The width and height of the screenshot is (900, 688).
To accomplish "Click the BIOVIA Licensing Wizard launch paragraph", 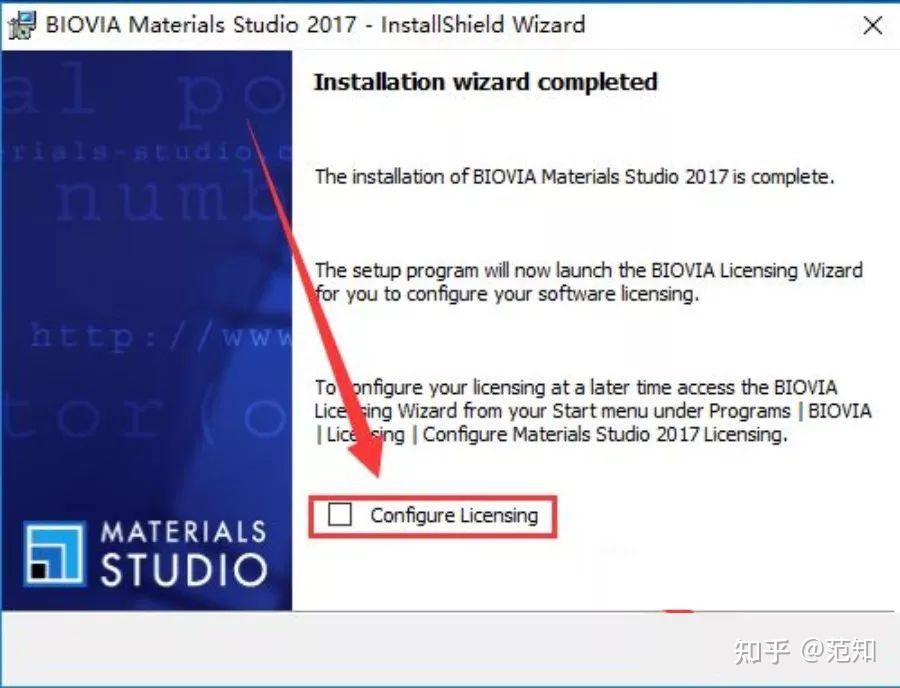I will tap(589, 282).
